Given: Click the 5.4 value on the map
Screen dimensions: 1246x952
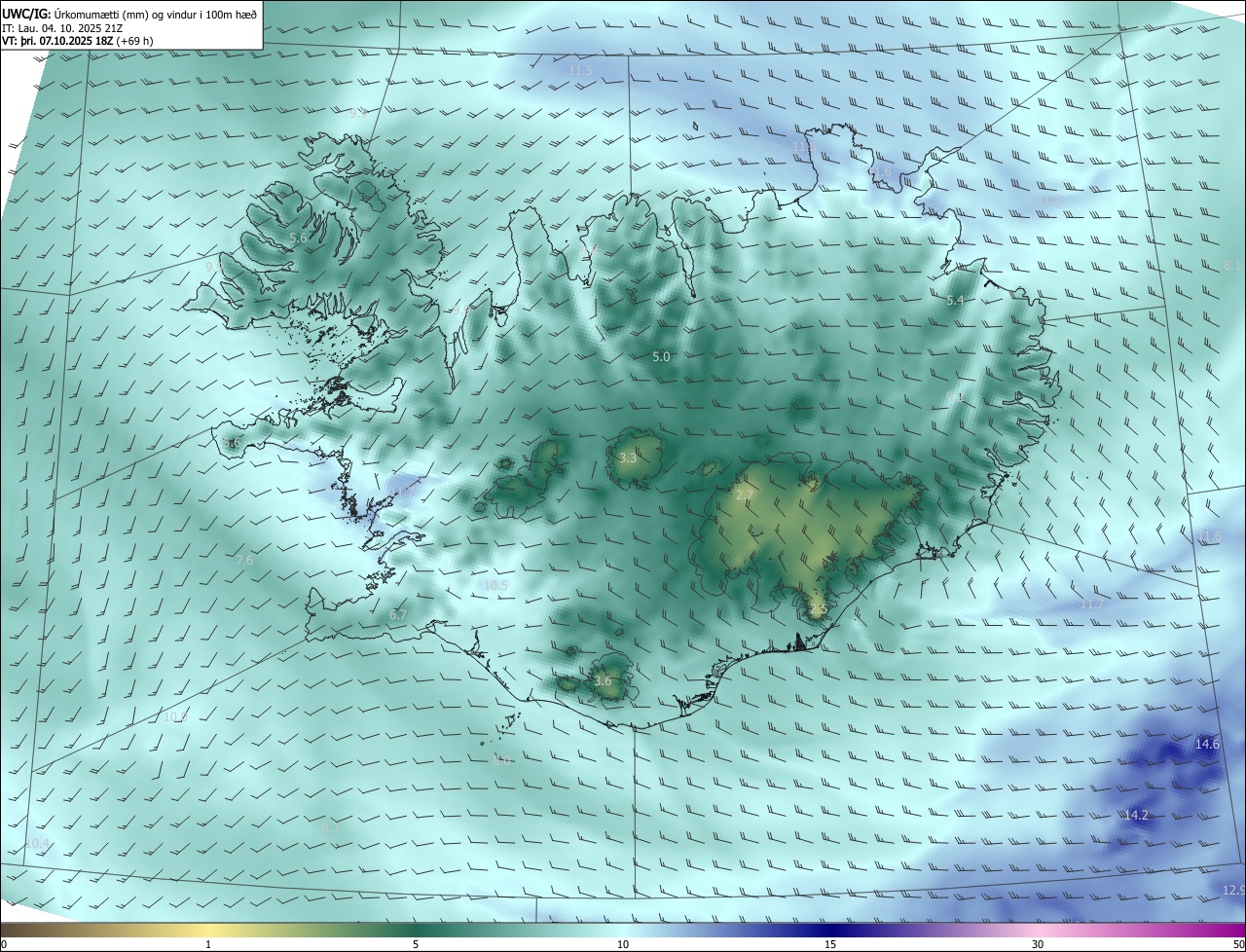Looking at the screenshot, I should pos(955,301).
